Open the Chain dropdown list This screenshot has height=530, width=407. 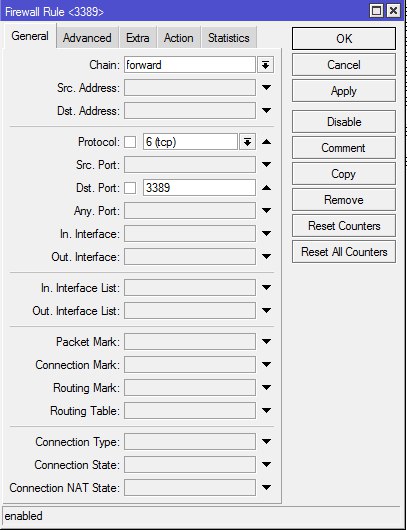coord(265,65)
